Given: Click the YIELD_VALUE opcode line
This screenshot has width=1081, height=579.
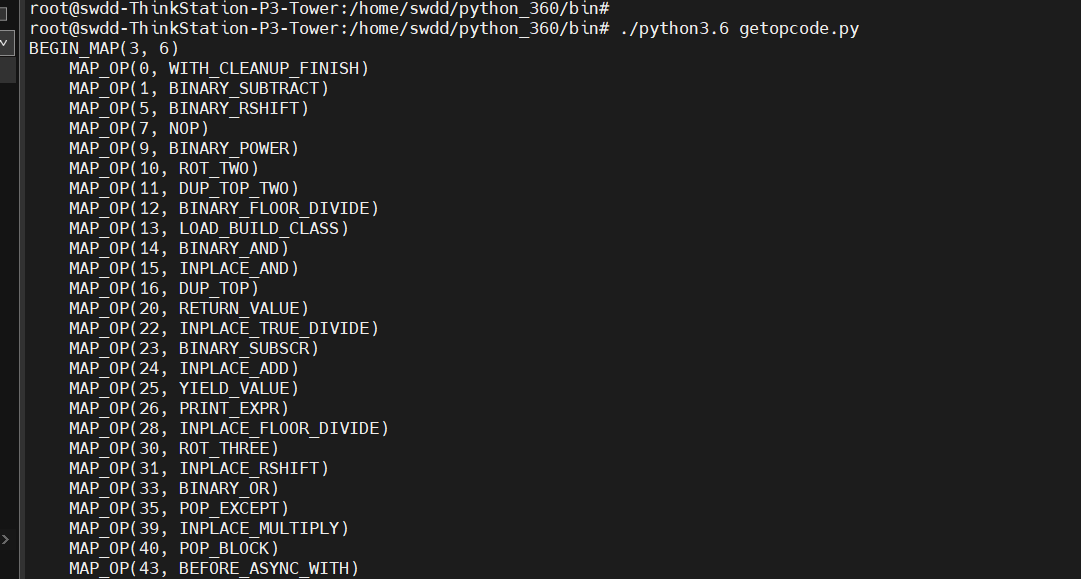Looking at the screenshot, I should tap(184, 388).
